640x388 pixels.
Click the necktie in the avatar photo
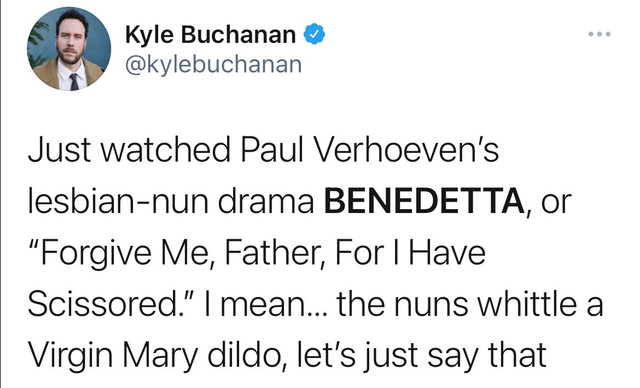pyautogui.click(x=74, y=82)
